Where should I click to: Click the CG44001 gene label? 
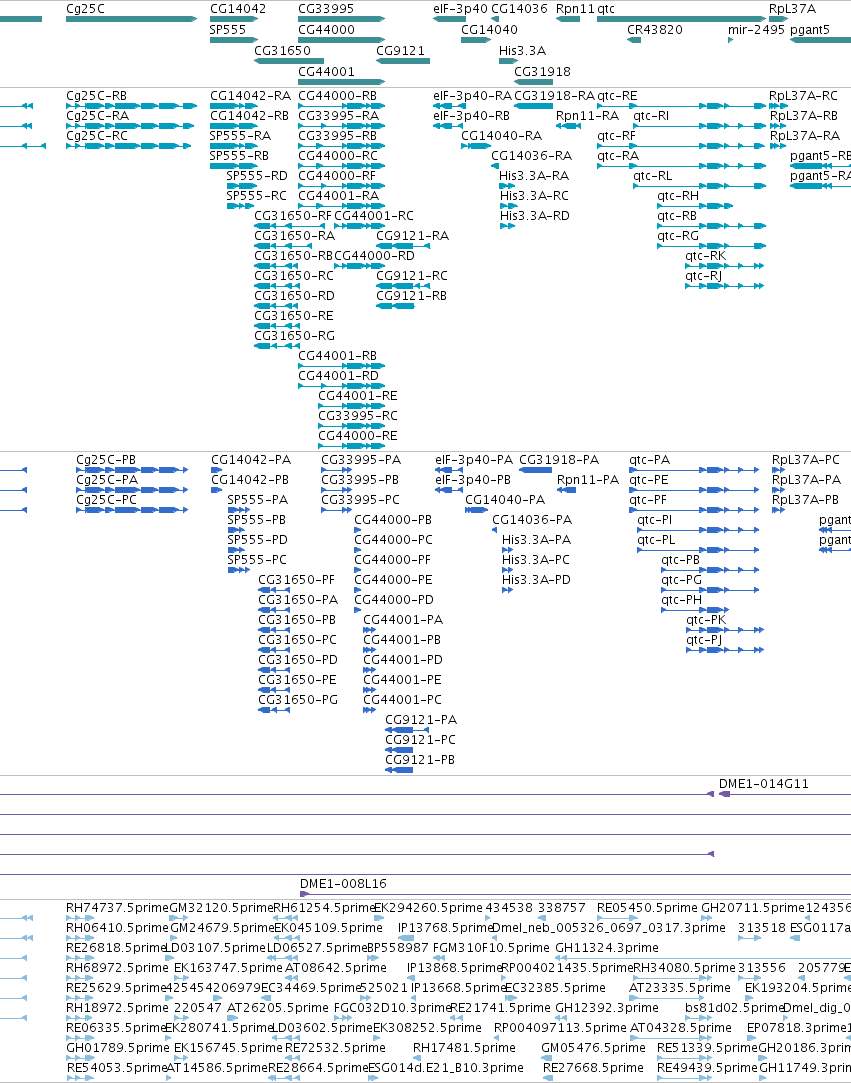(327, 71)
